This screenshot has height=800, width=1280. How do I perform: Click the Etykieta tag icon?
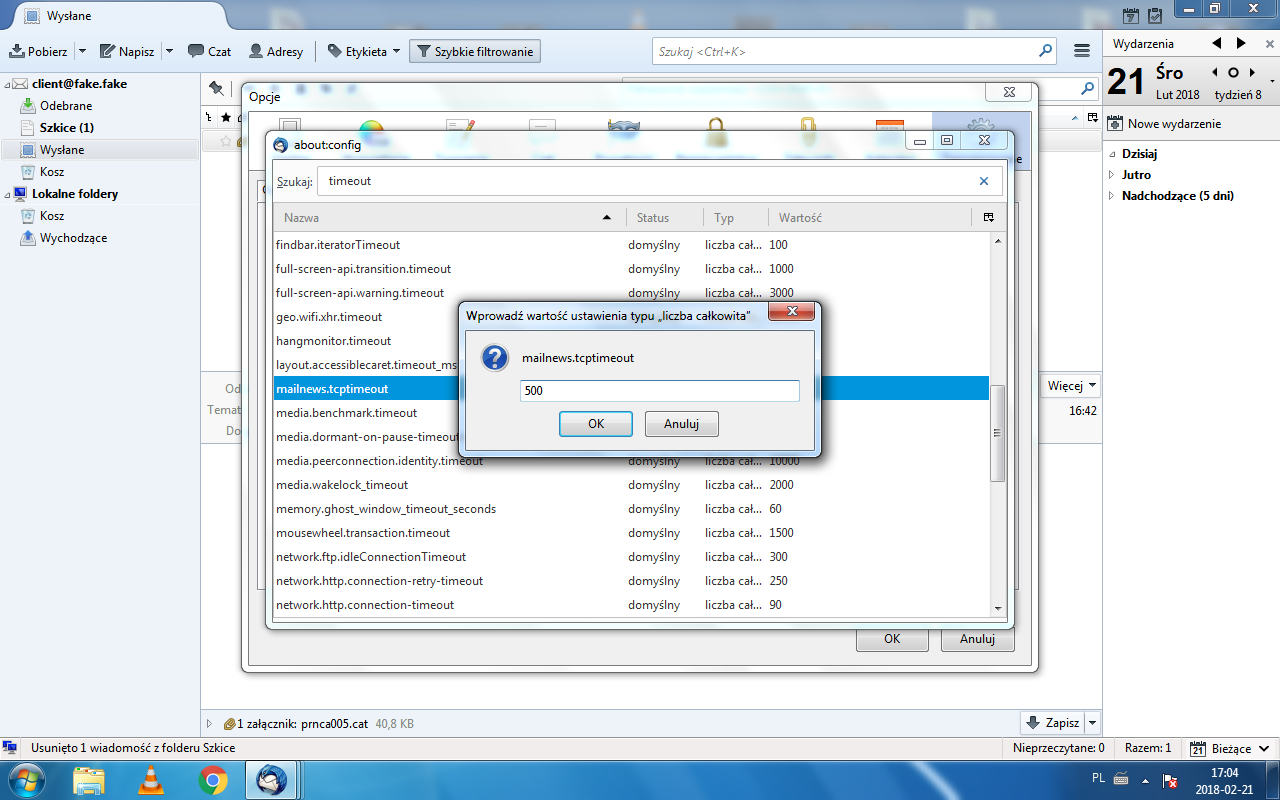pyautogui.click(x=335, y=51)
